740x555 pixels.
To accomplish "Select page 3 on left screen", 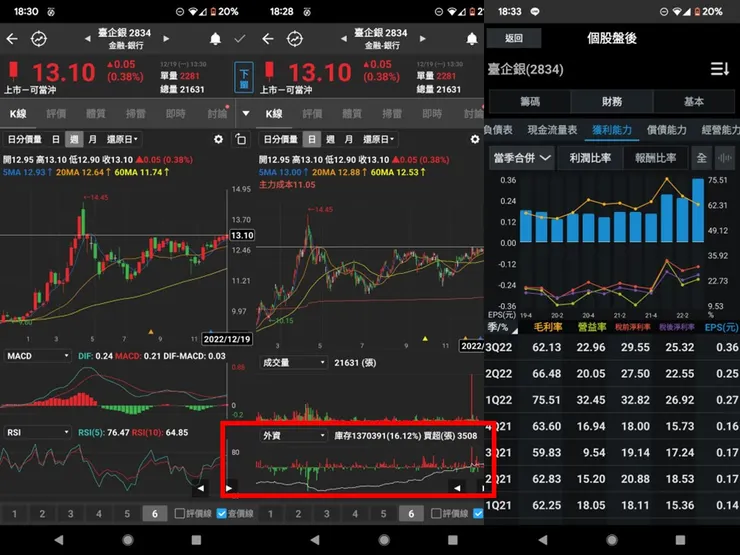I will point(70,513).
